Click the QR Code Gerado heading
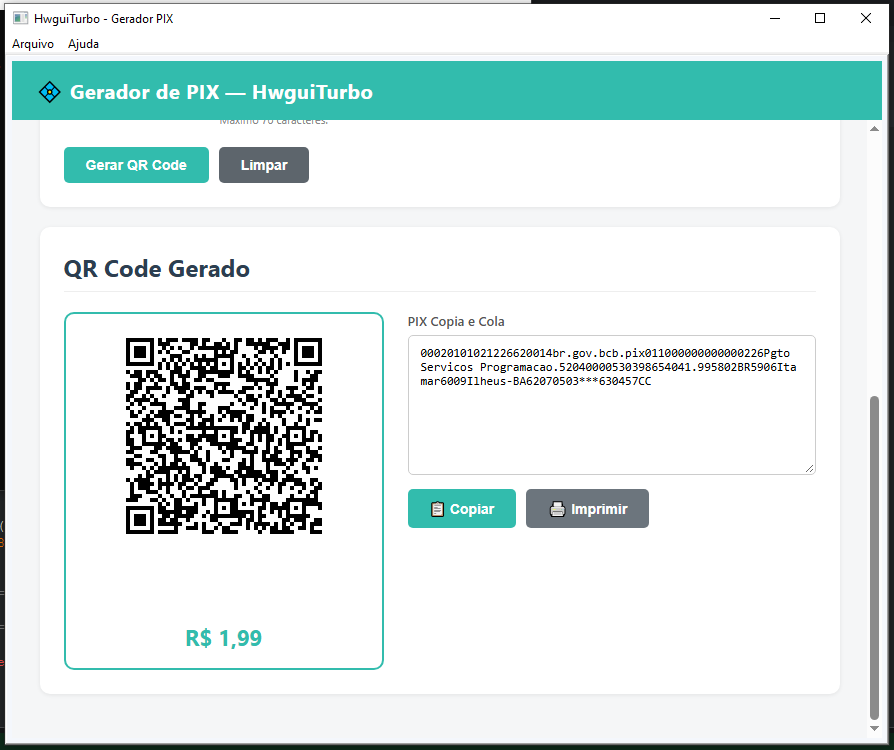 pos(157,269)
